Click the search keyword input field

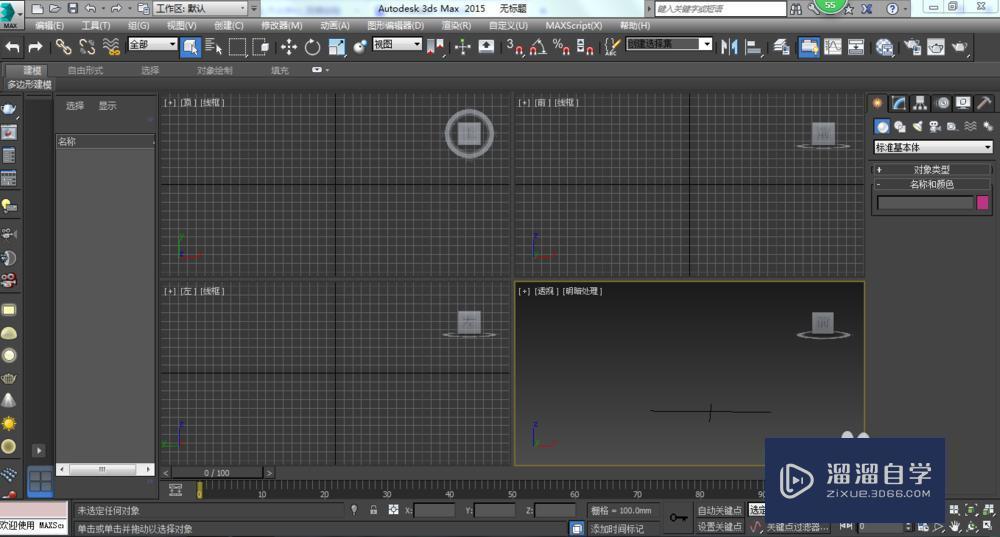point(721,9)
